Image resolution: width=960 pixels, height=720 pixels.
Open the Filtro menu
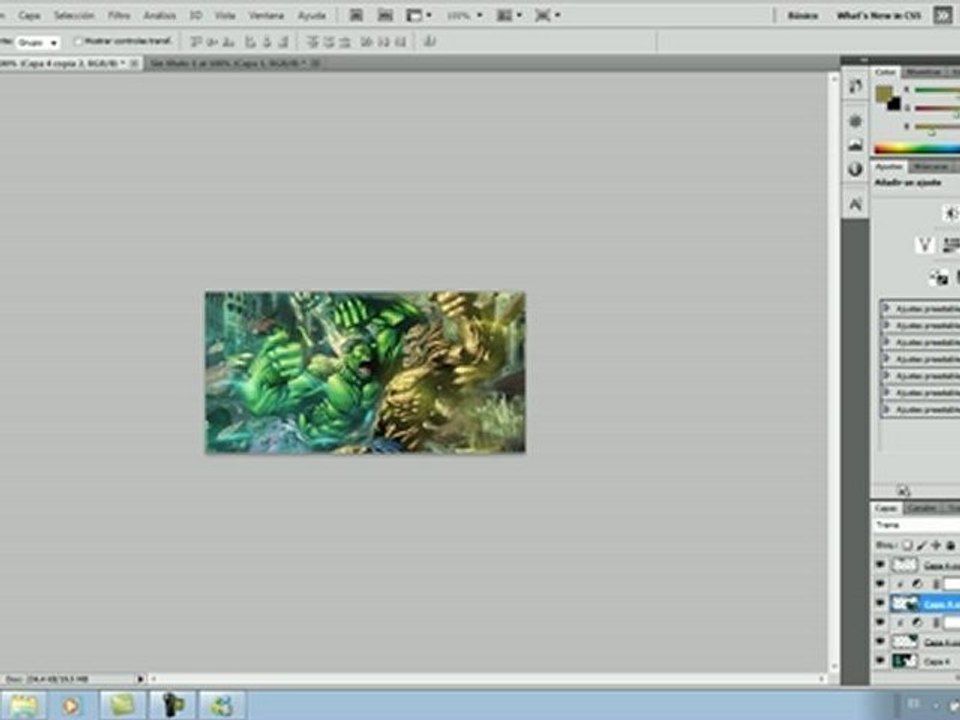click(119, 15)
